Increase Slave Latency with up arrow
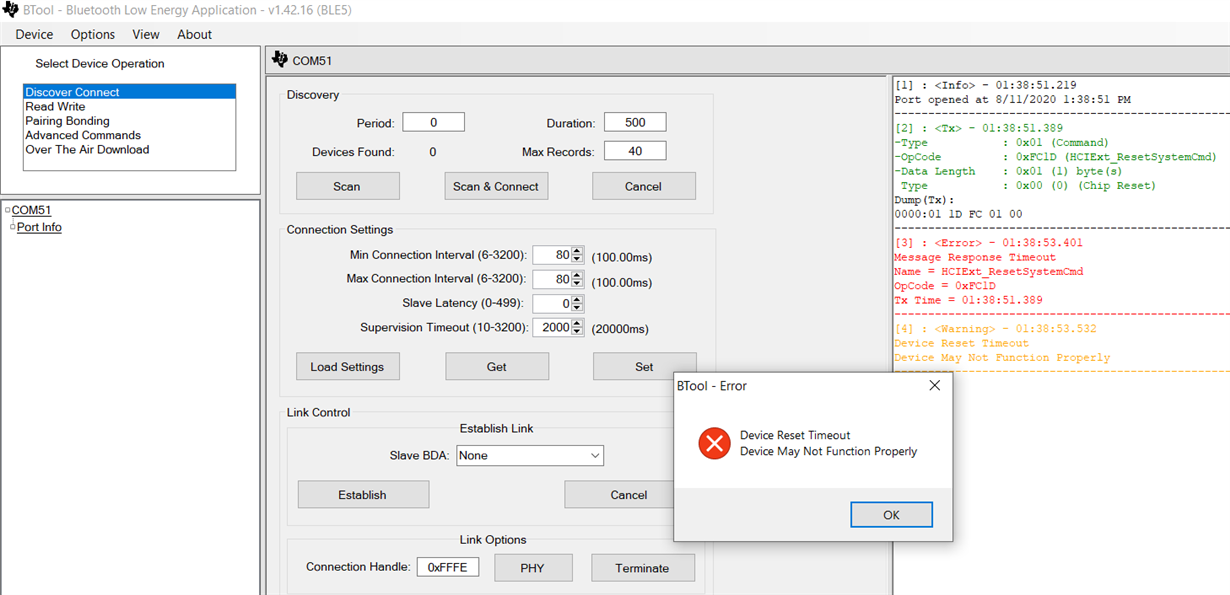 [x=577, y=299]
